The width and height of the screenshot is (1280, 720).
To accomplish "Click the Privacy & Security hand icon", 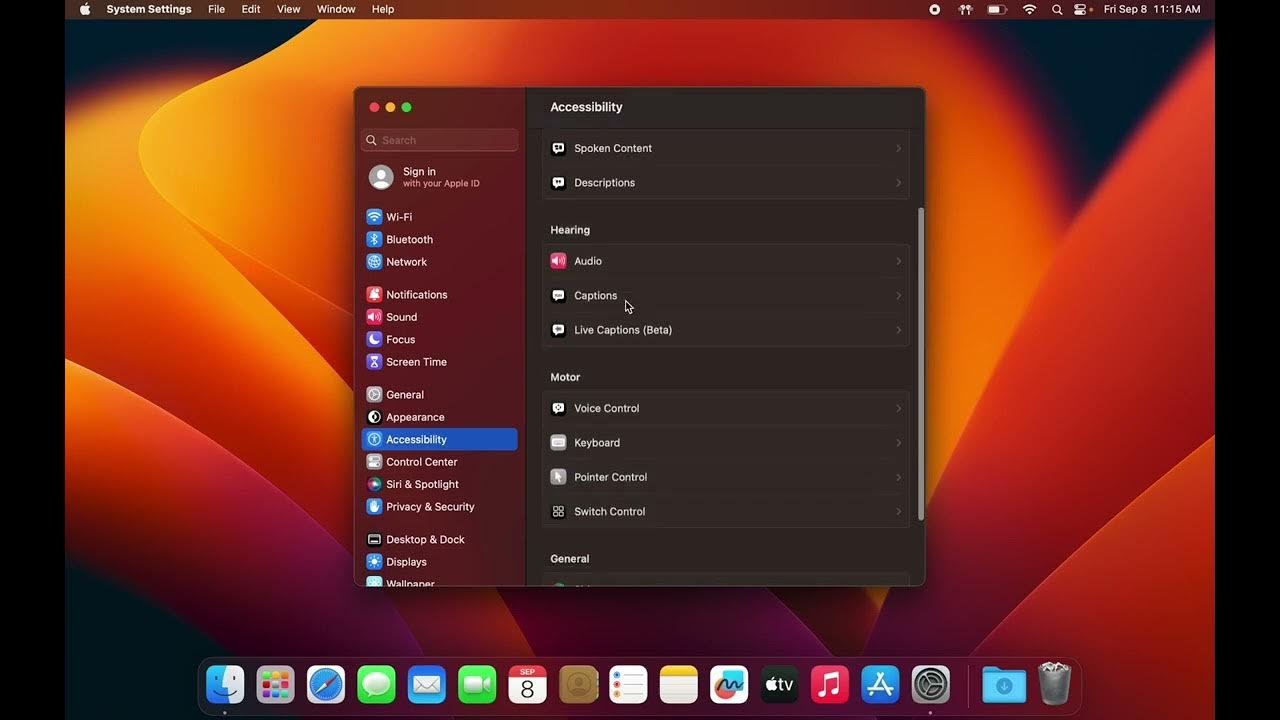I will (x=374, y=507).
